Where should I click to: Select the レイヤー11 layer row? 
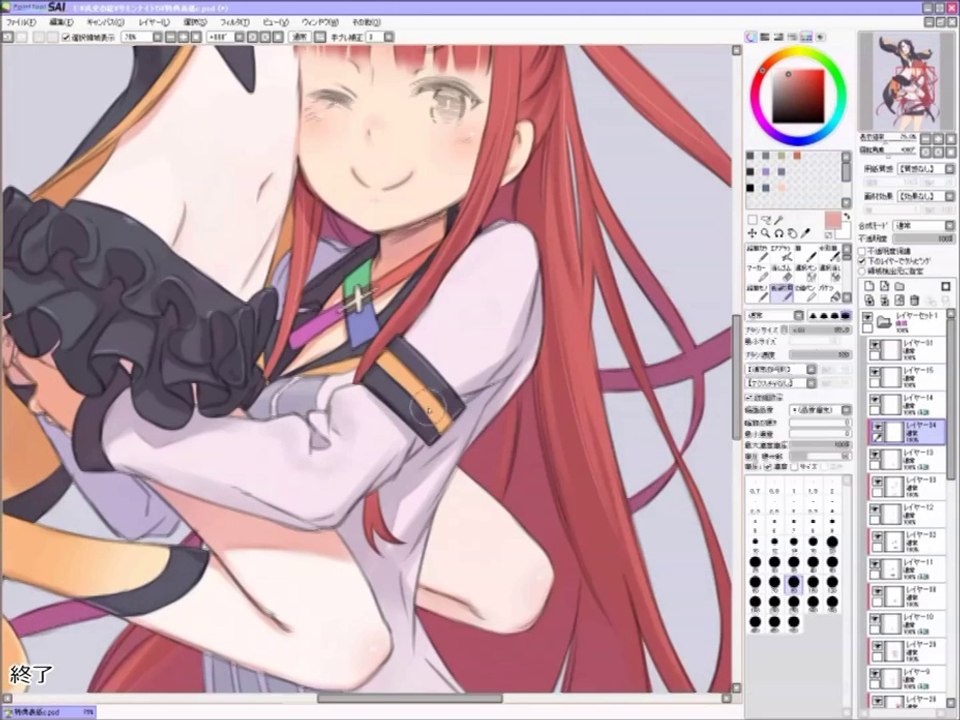point(907,569)
